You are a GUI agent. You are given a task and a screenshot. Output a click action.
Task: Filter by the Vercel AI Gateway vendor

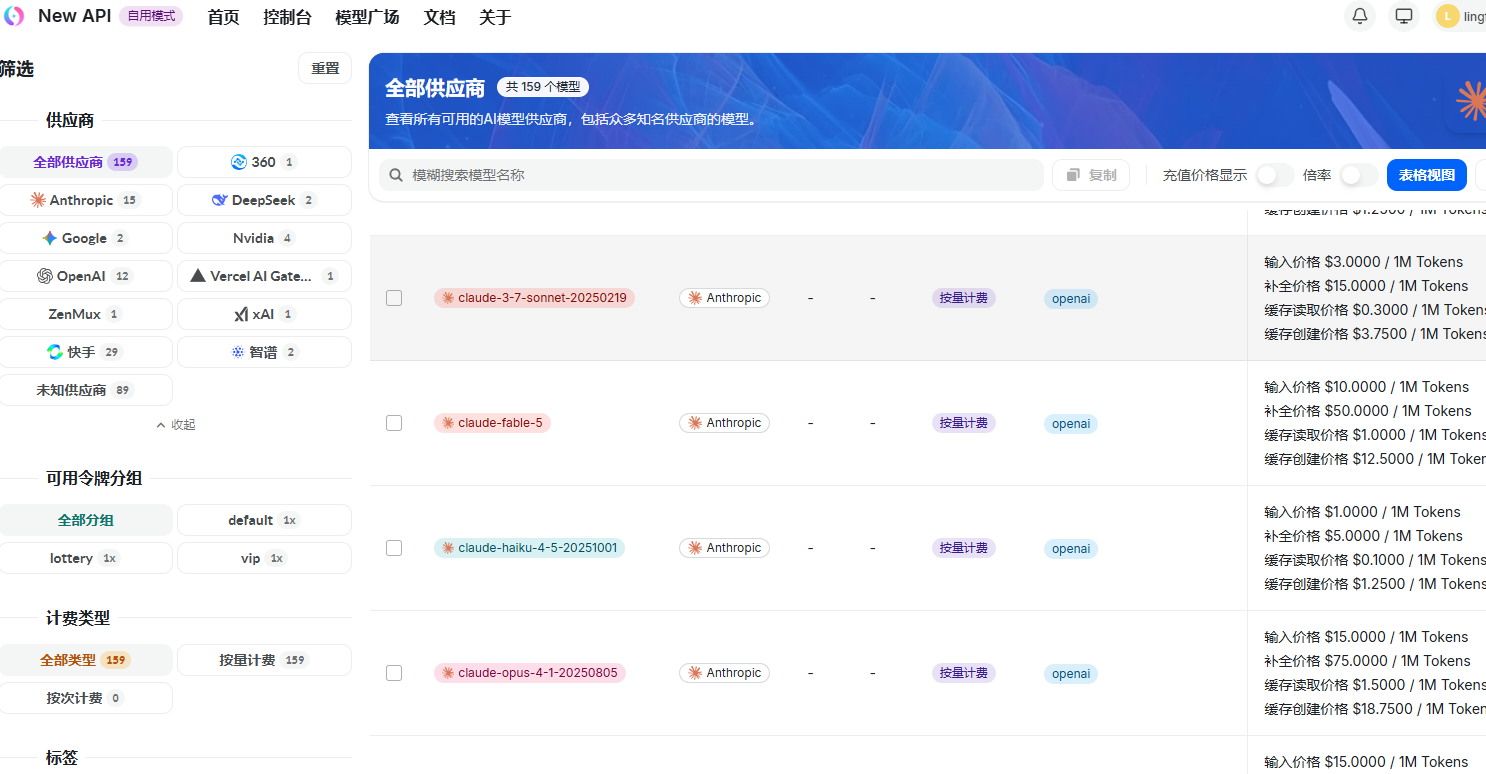click(x=264, y=276)
